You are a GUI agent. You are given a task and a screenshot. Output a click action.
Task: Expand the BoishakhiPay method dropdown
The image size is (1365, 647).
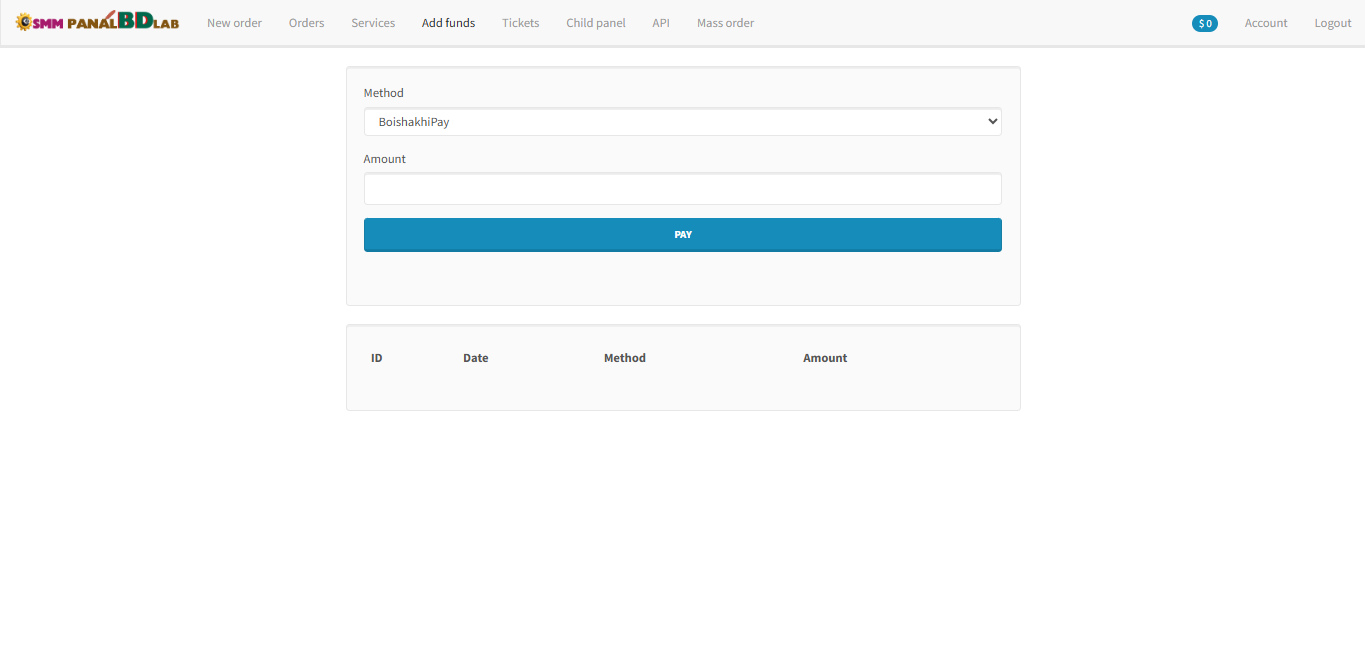coord(682,122)
